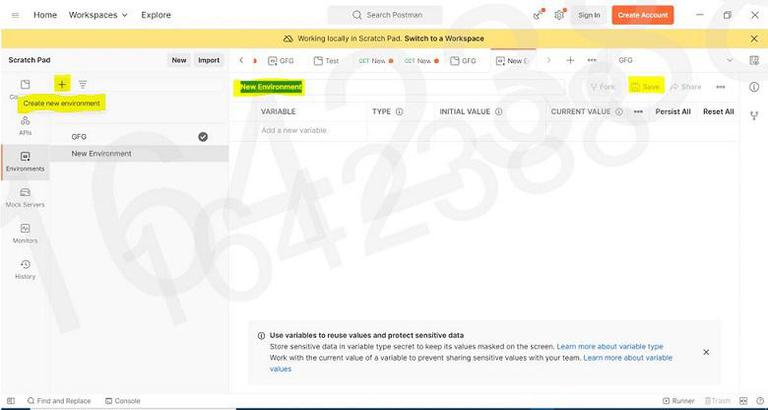This screenshot has height=410, width=768.
Task: Click the environment quick look icon
Action: click(x=754, y=60)
